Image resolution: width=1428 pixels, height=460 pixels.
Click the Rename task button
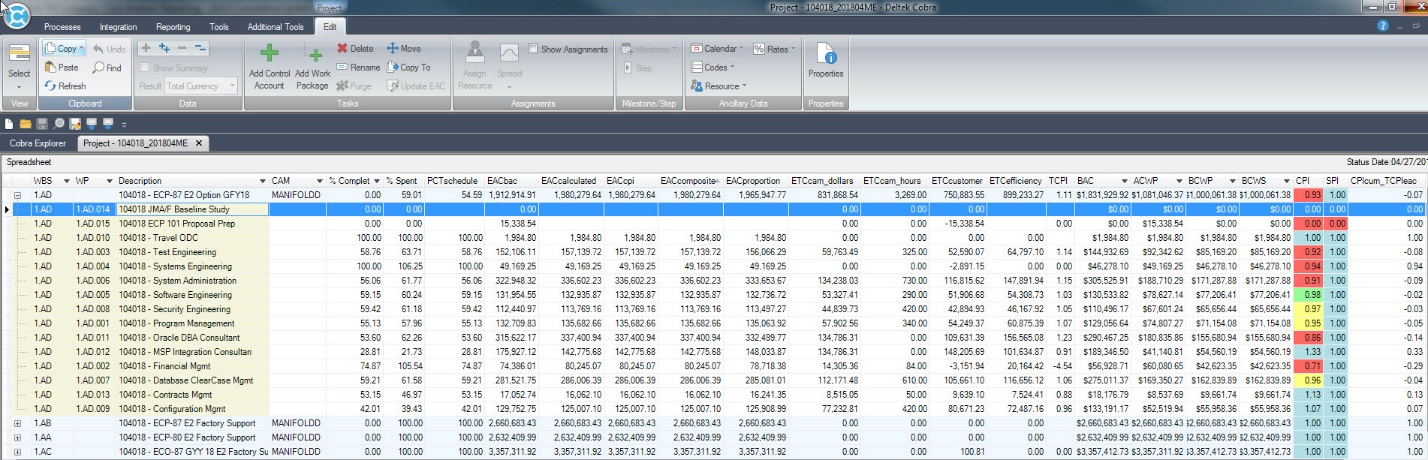point(358,67)
